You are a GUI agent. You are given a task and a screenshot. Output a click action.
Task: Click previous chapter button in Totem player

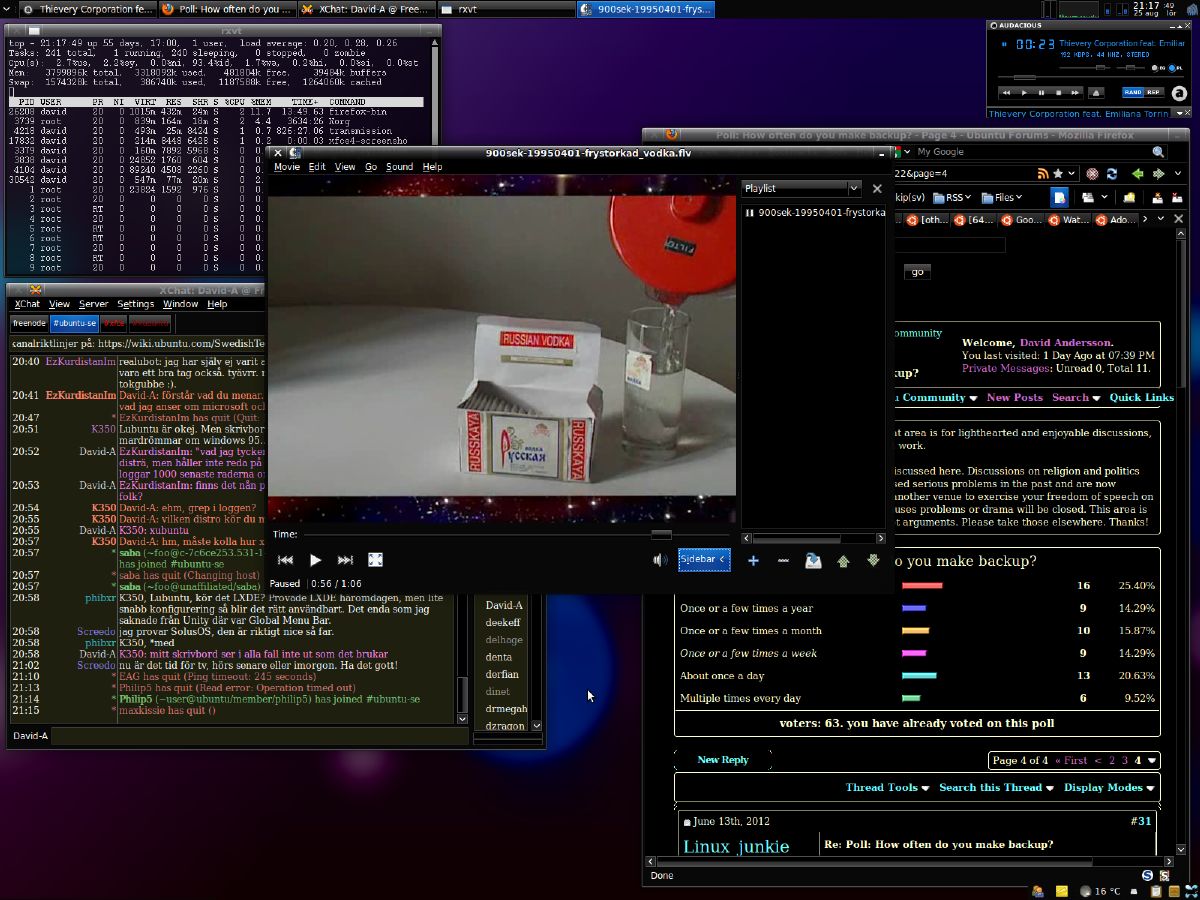[x=285, y=561]
